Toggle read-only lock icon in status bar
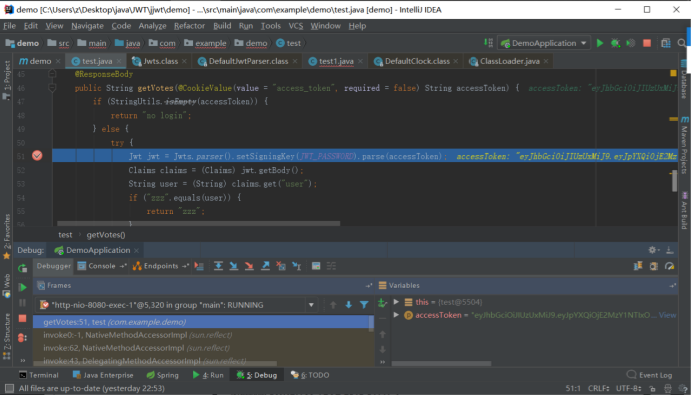The height and width of the screenshot is (395, 691). [x=652, y=388]
